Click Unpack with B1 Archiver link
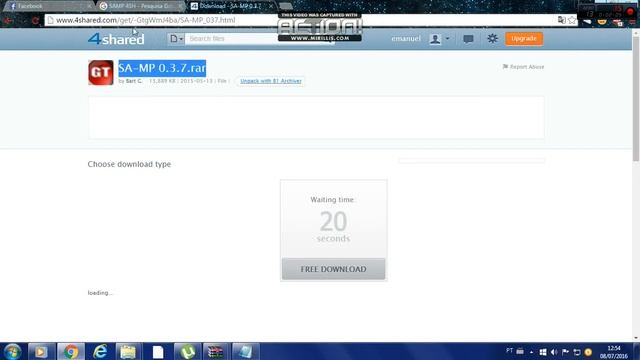The height and width of the screenshot is (360, 640). point(271,81)
